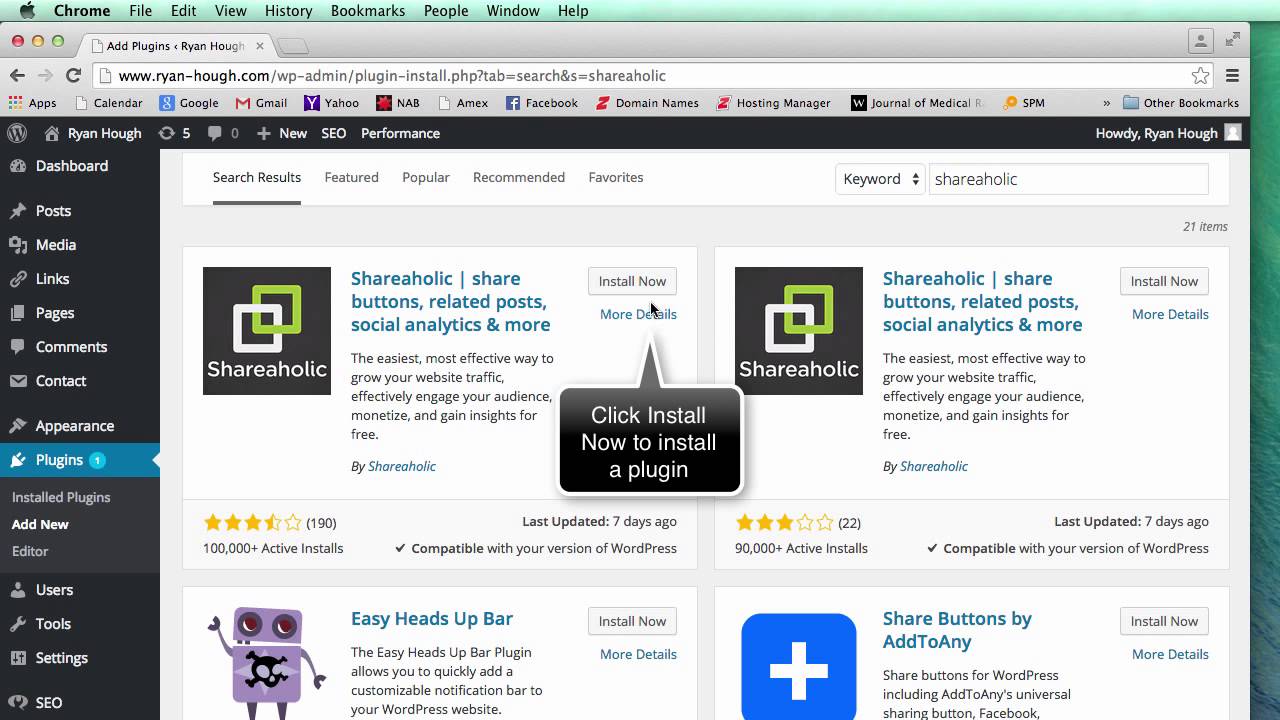
Task: Open Gmail bookmark
Action: (x=261, y=103)
